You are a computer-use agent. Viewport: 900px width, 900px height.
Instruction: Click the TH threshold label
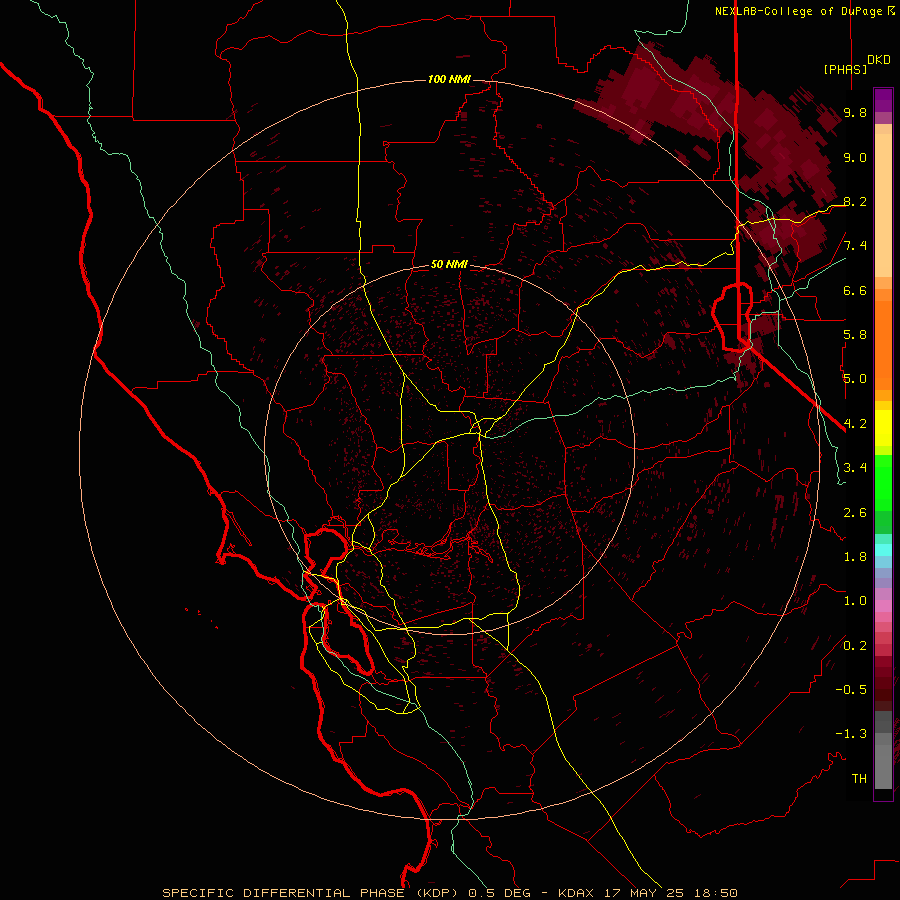tap(859, 779)
